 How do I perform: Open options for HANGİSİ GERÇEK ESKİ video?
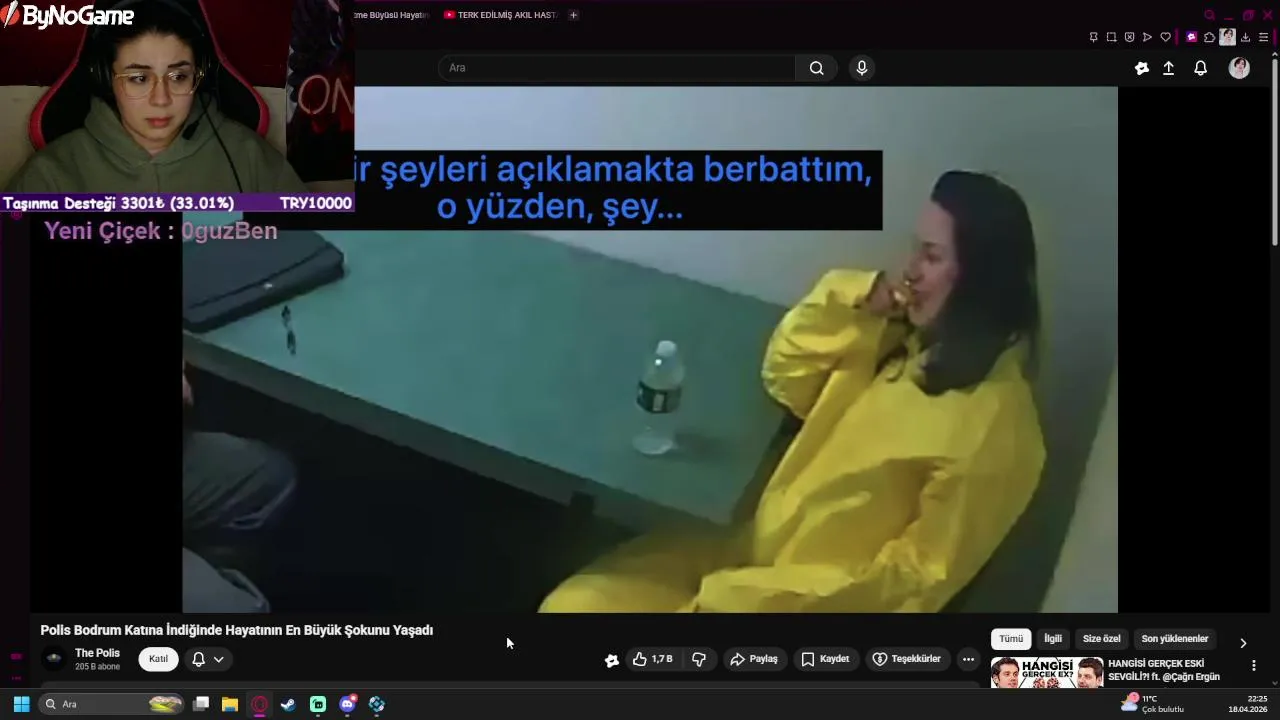pyautogui.click(x=1254, y=665)
